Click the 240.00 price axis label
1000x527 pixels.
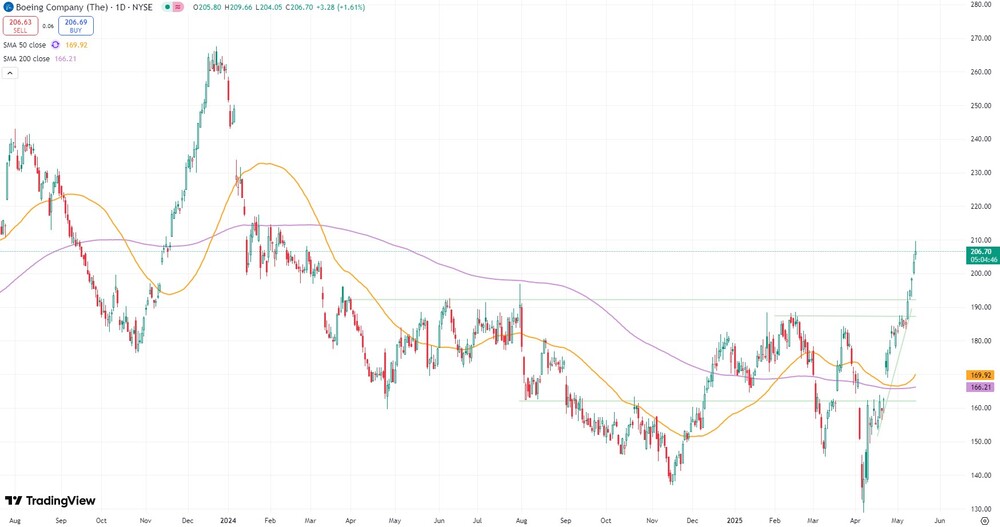(x=980, y=139)
